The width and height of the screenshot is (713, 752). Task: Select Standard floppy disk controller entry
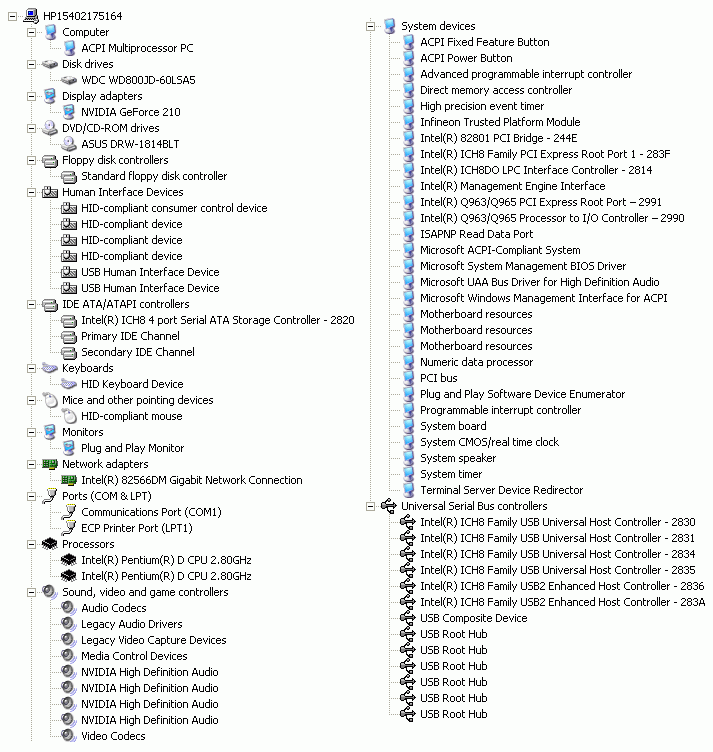pos(154,176)
